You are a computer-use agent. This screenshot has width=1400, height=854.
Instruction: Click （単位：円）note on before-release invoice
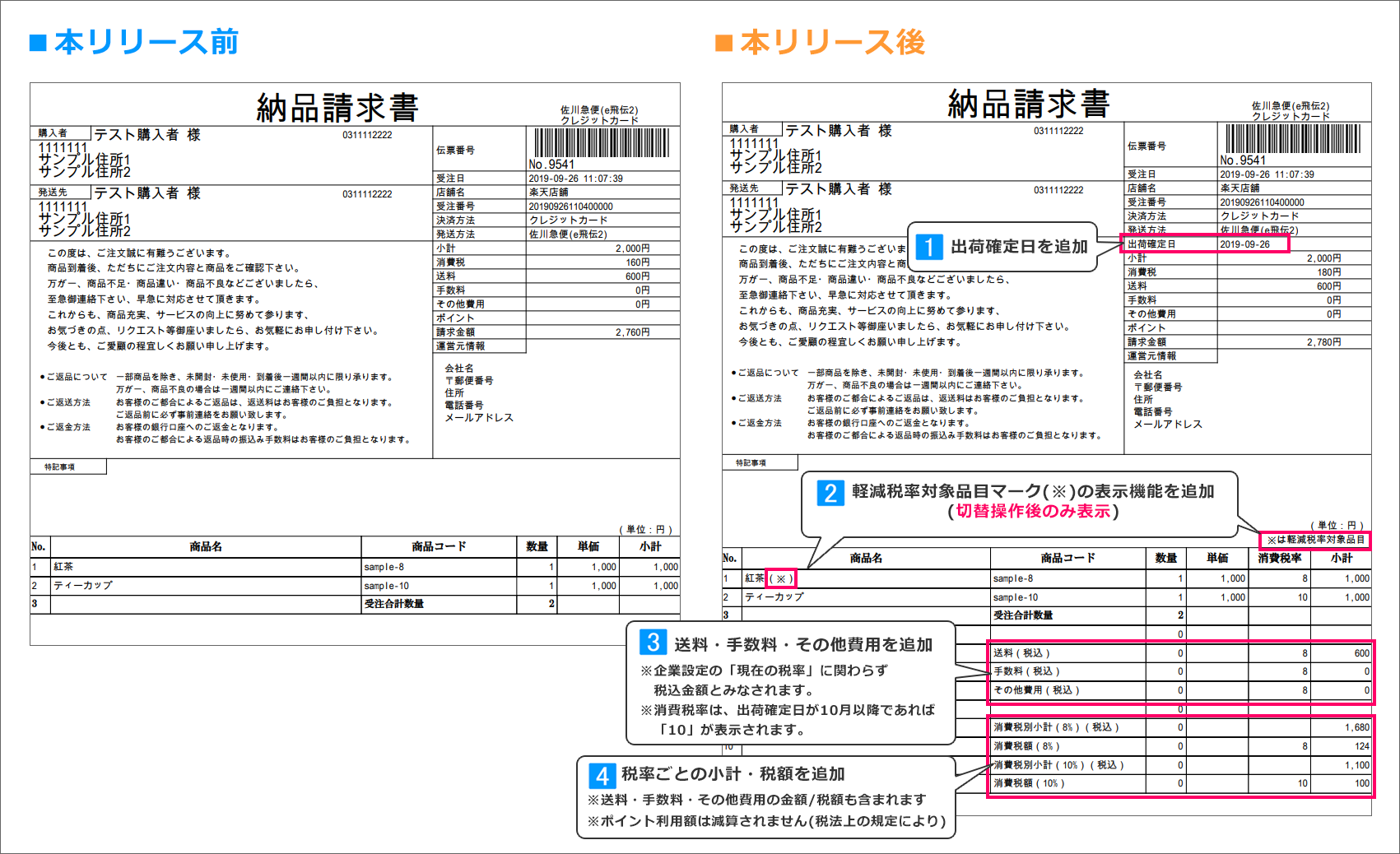tap(646, 530)
